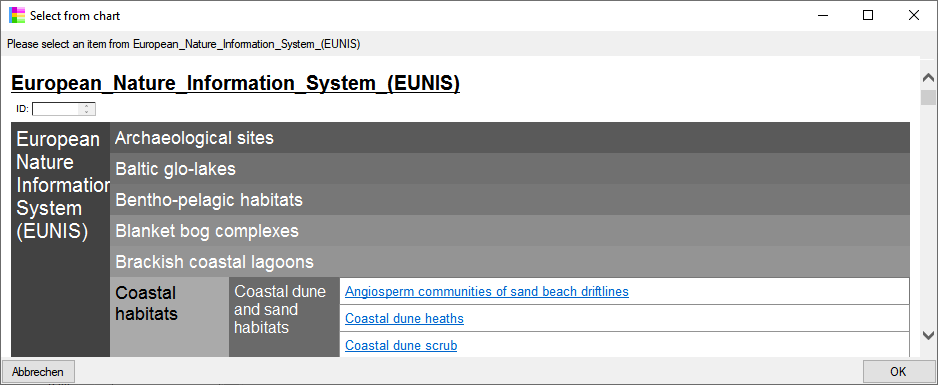Maximize the Select from chart window

click(868, 16)
